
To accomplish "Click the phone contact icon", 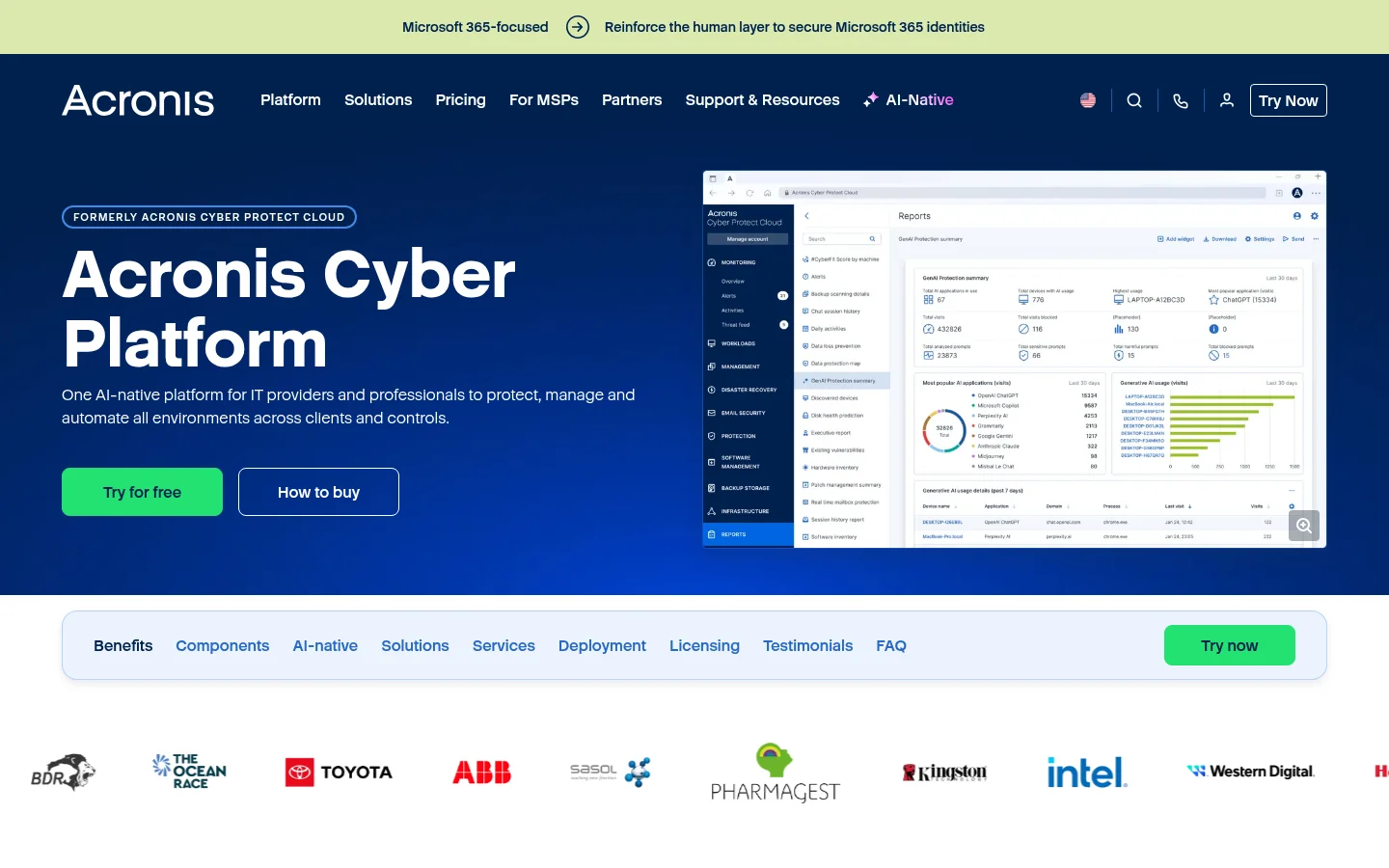I will tap(1181, 100).
